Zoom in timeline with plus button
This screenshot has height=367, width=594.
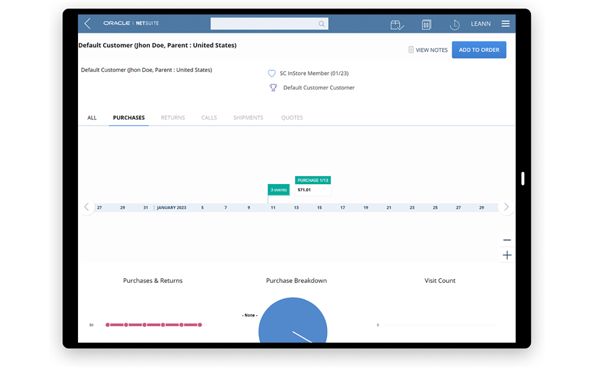507,255
